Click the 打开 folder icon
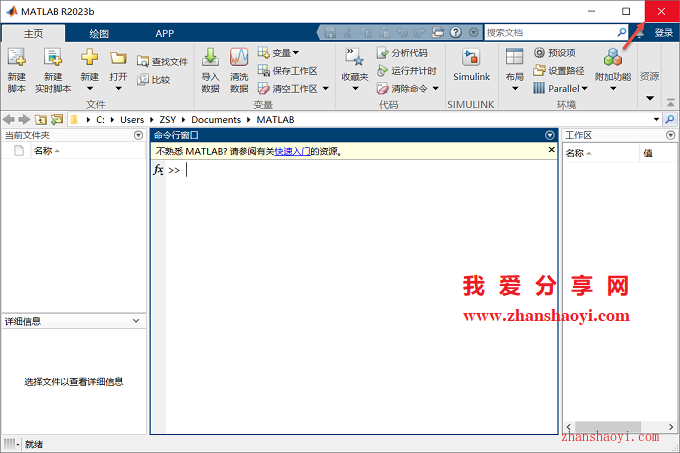Image resolution: width=680 pixels, height=453 pixels. point(118,58)
